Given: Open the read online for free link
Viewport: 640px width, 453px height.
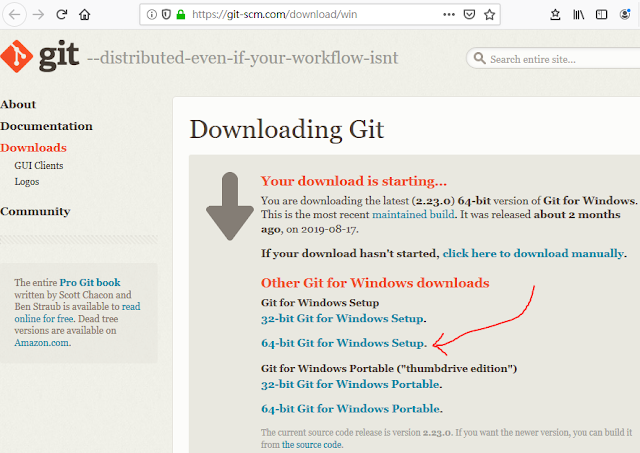Looking at the screenshot, I should 77,313.
